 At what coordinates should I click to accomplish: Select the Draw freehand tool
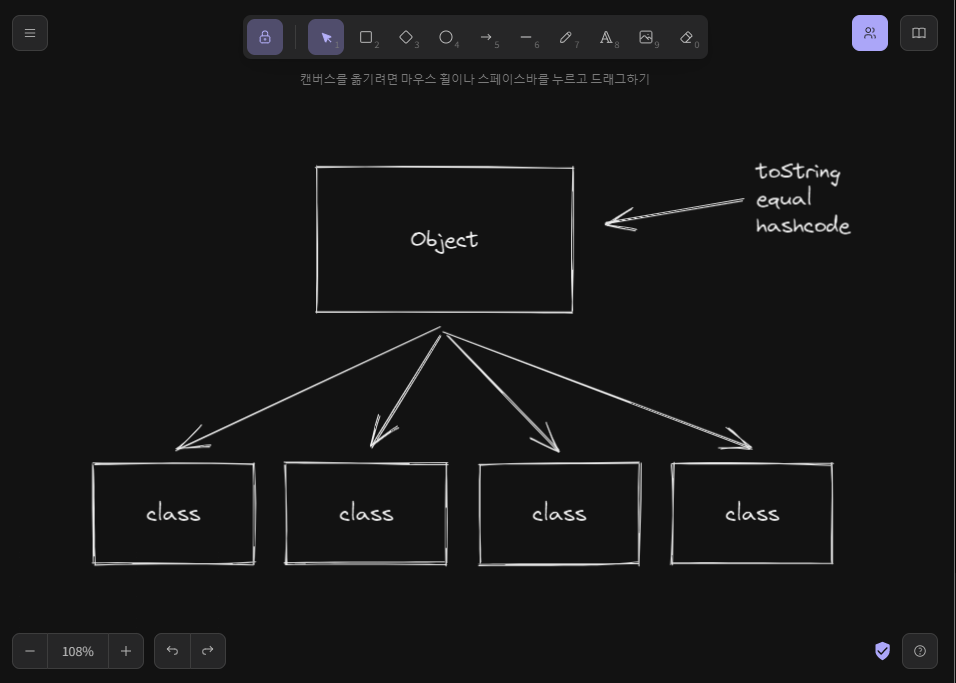tap(566, 37)
